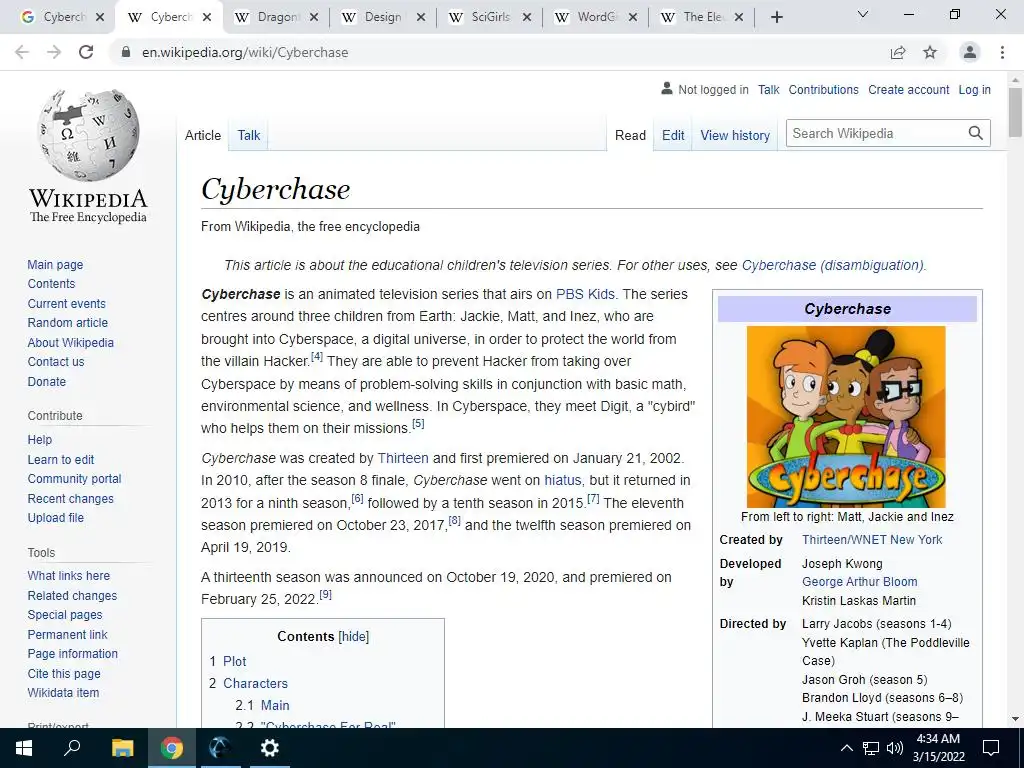The height and width of the screenshot is (768, 1024).
Task: Close the Google Cyberchase search tab
Action: tap(100, 17)
